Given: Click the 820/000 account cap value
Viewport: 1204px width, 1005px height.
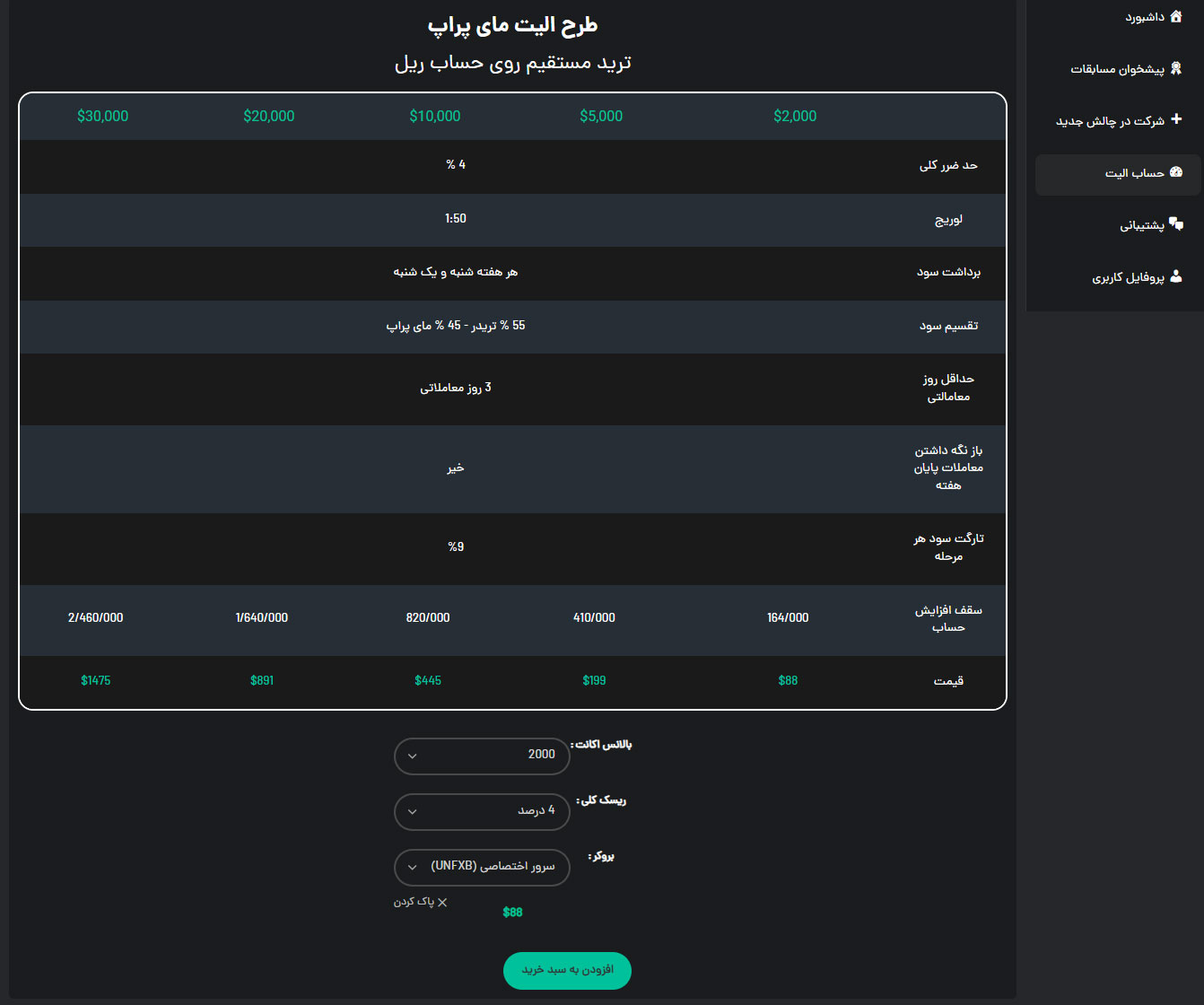Looking at the screenshot, I should tap(428, 617).
